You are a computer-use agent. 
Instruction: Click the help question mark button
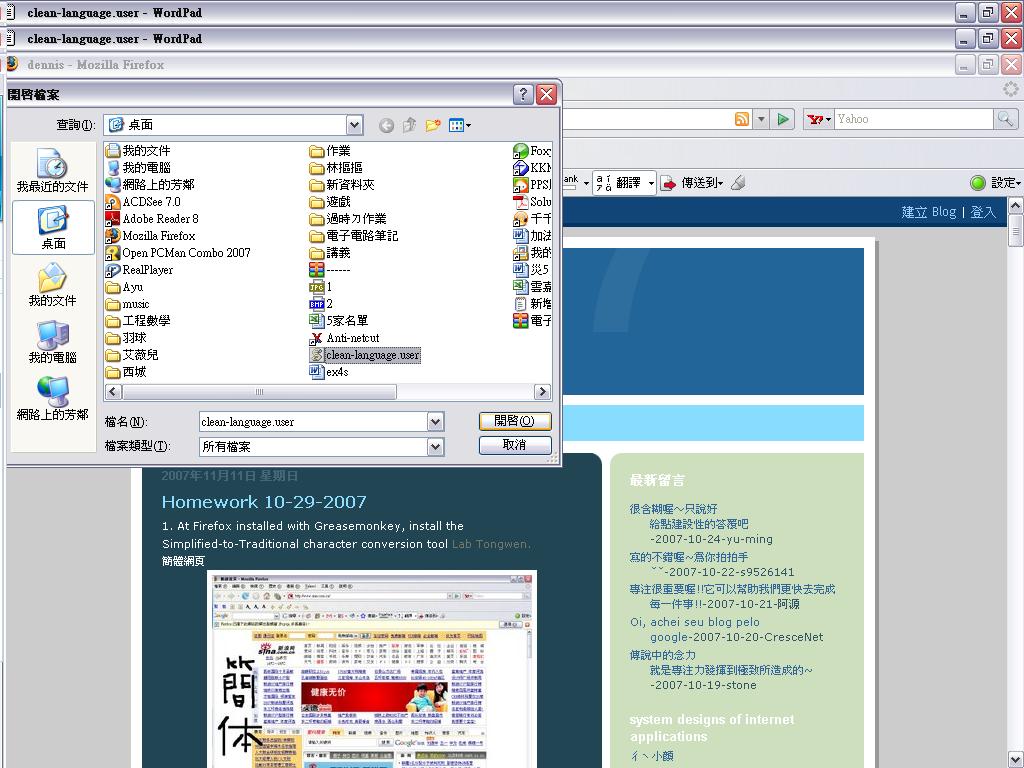tap(522, 95)
